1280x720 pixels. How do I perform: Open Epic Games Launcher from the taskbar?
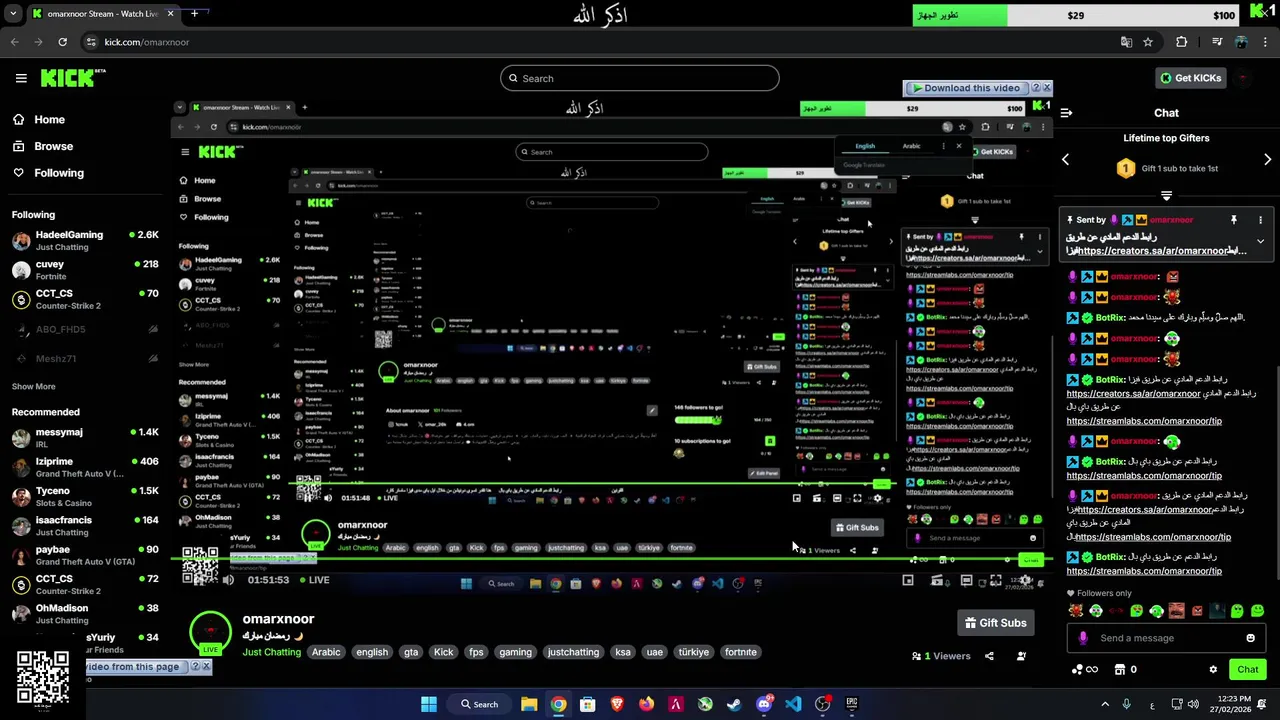[x=852, y=704]
